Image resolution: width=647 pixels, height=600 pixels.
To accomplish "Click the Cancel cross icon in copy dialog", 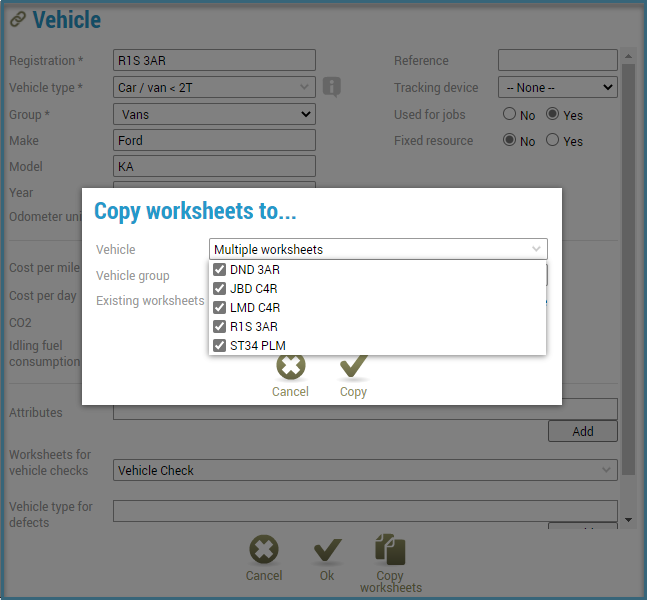I will pyautogui.click(x=291, y=366).
